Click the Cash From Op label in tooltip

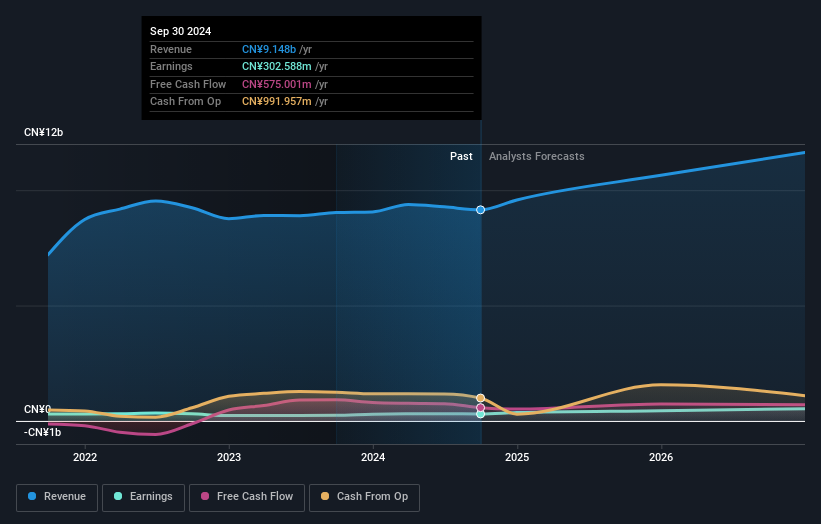click(185, 102)
